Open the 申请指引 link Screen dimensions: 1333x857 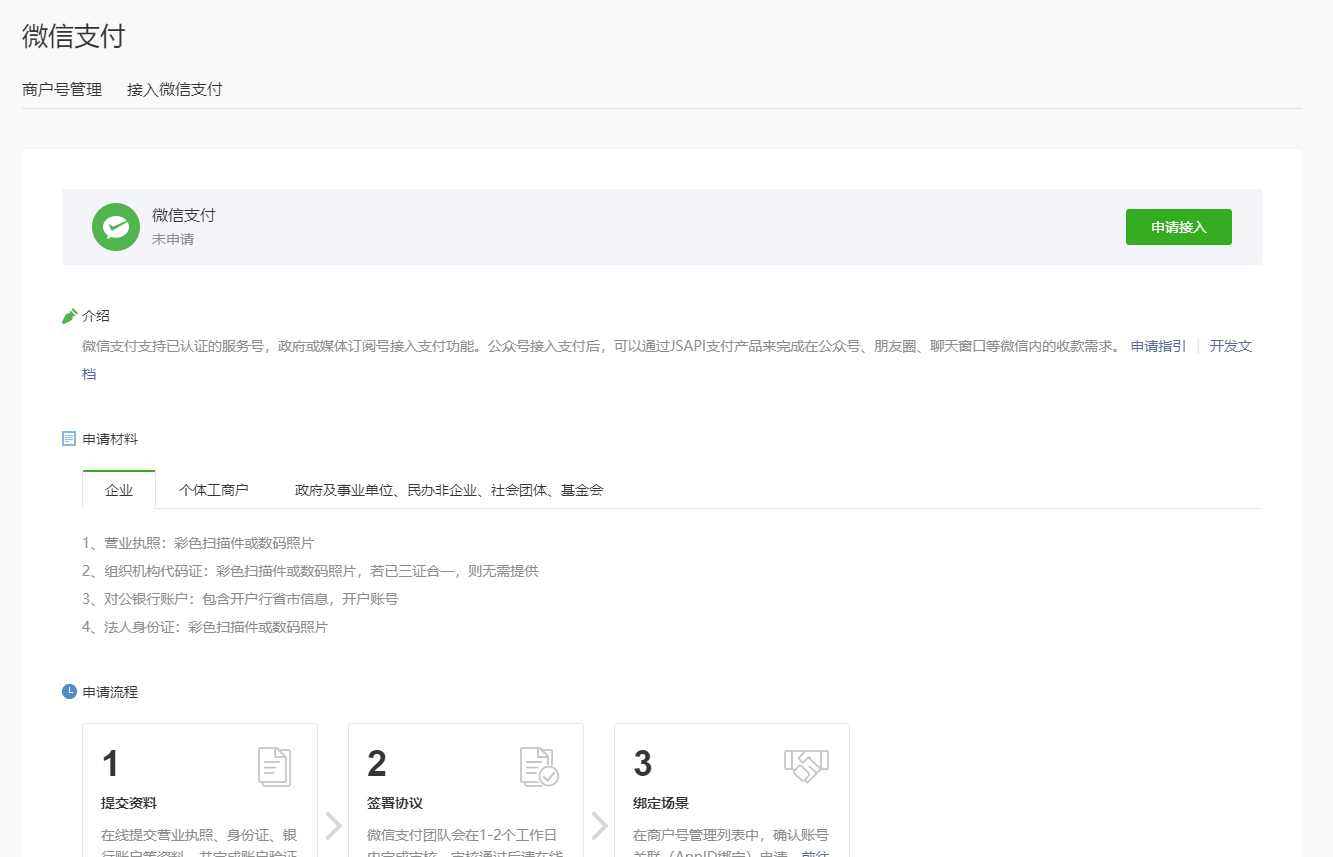(1159, 346)
